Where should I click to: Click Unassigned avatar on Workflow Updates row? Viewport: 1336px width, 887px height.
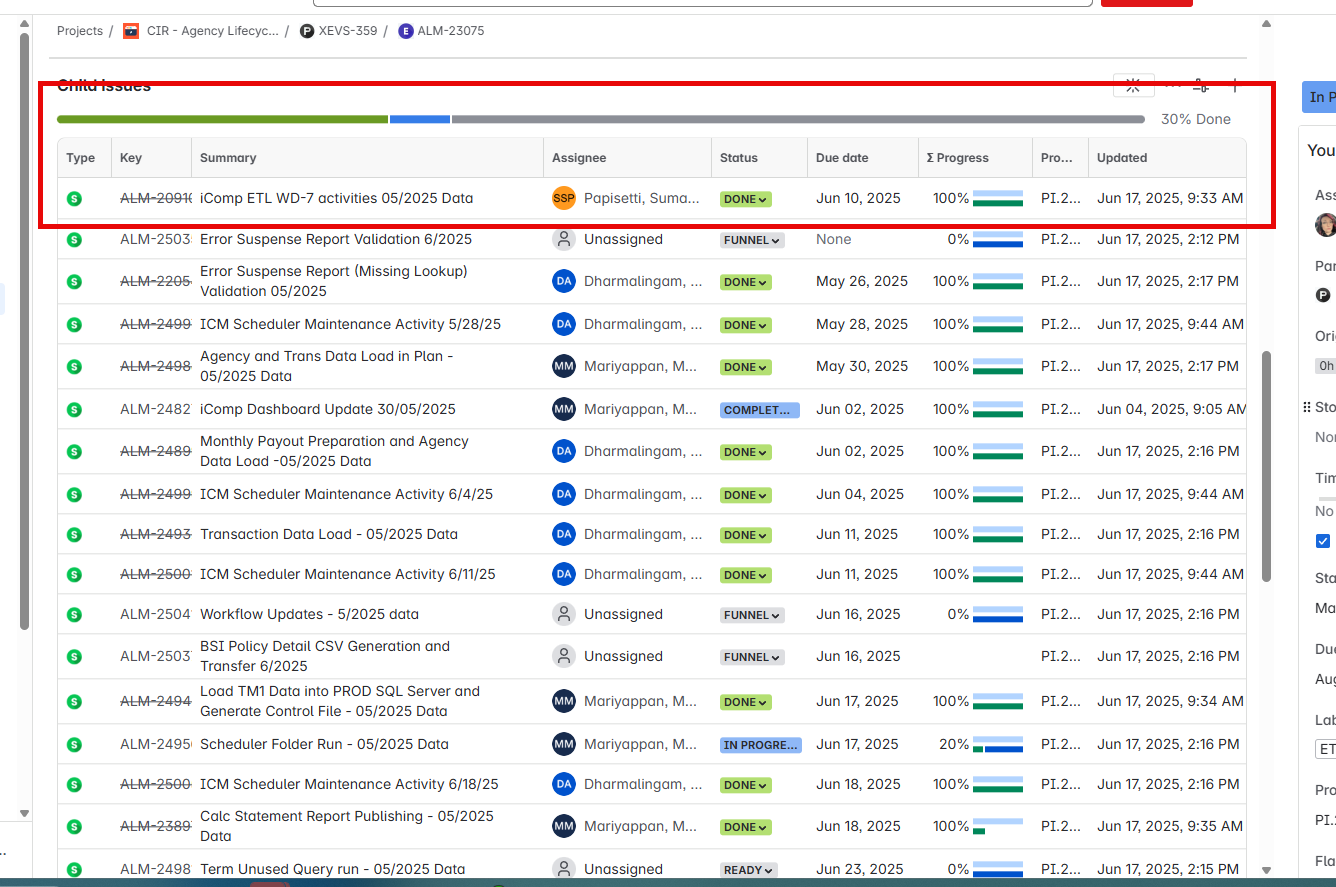[x=564, y=614]
